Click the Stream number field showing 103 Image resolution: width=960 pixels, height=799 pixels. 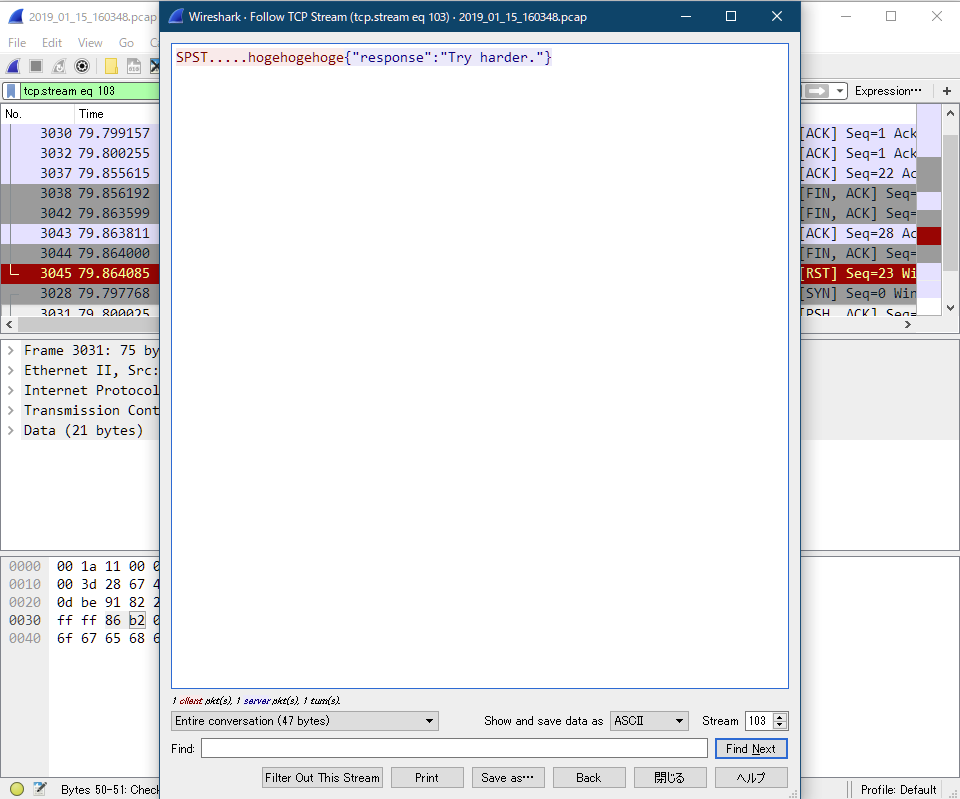pyautogui.click(x=759, y=721)
